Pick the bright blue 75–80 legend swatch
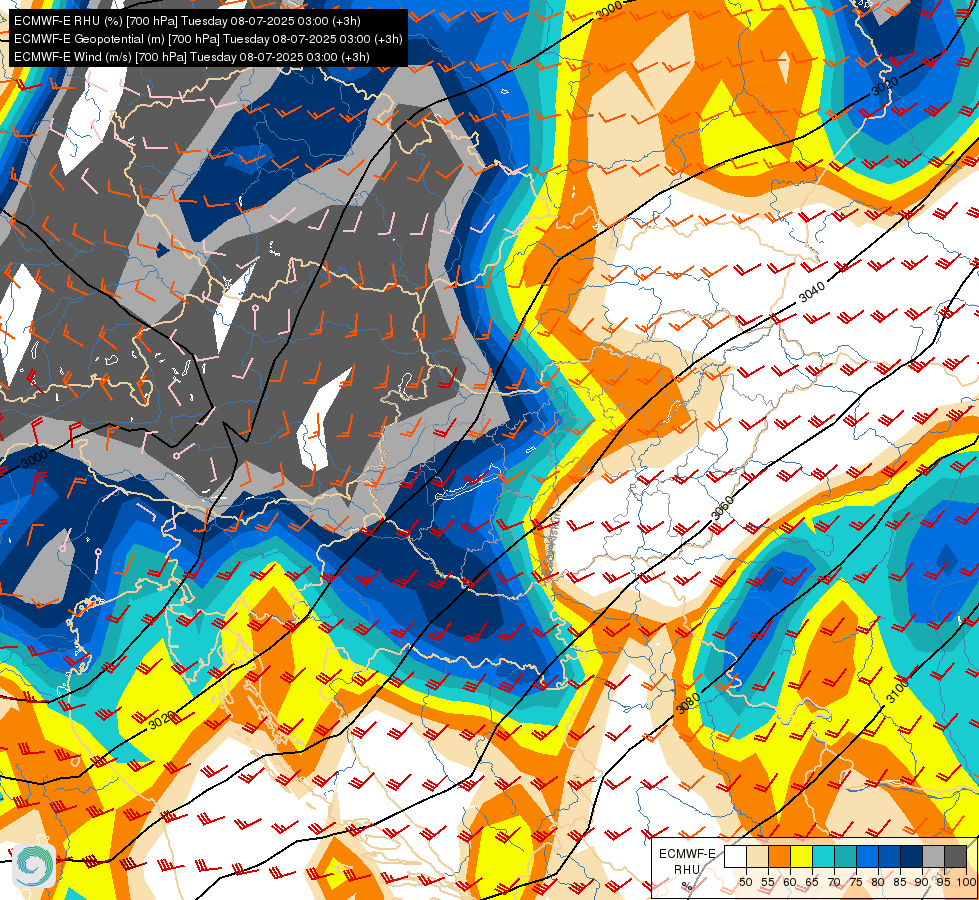The height and width of the screenshot is (900, 979). coord(867,856)
